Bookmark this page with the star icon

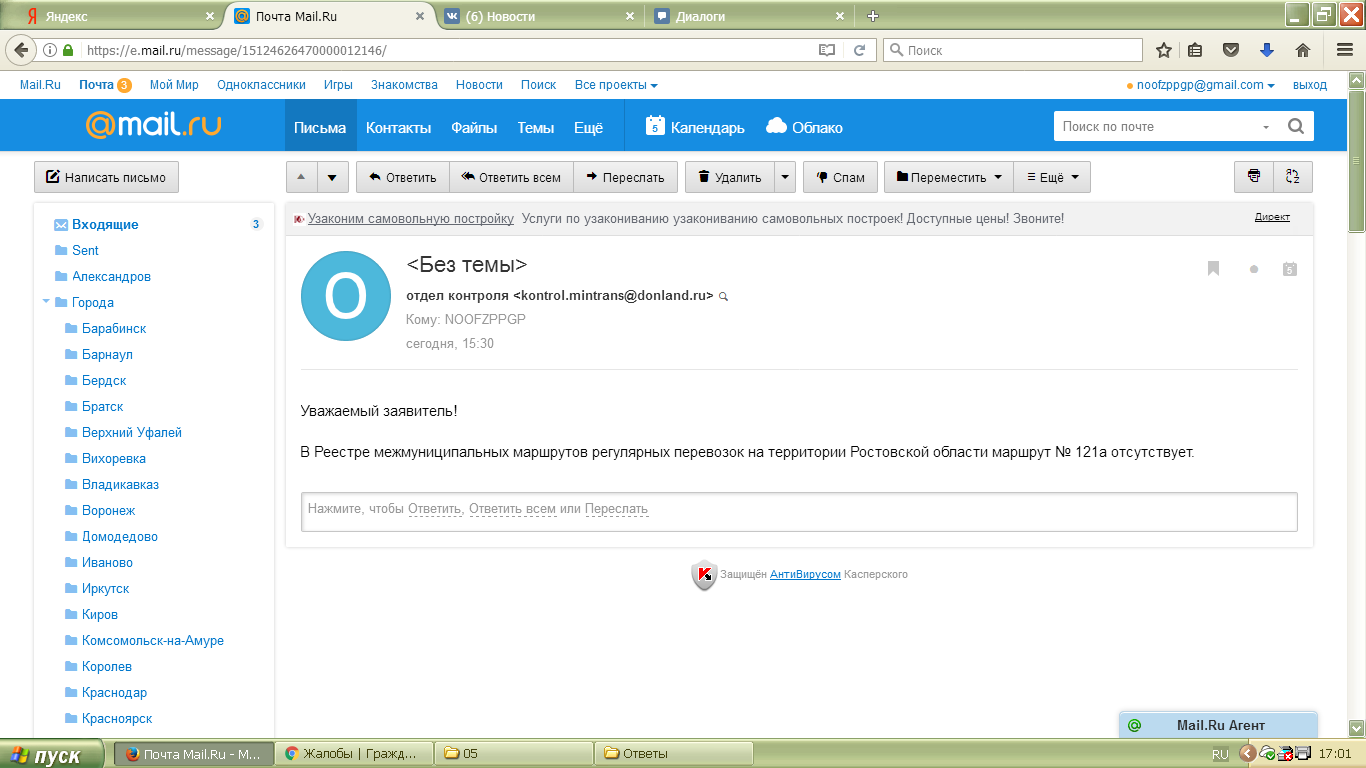1163,50
